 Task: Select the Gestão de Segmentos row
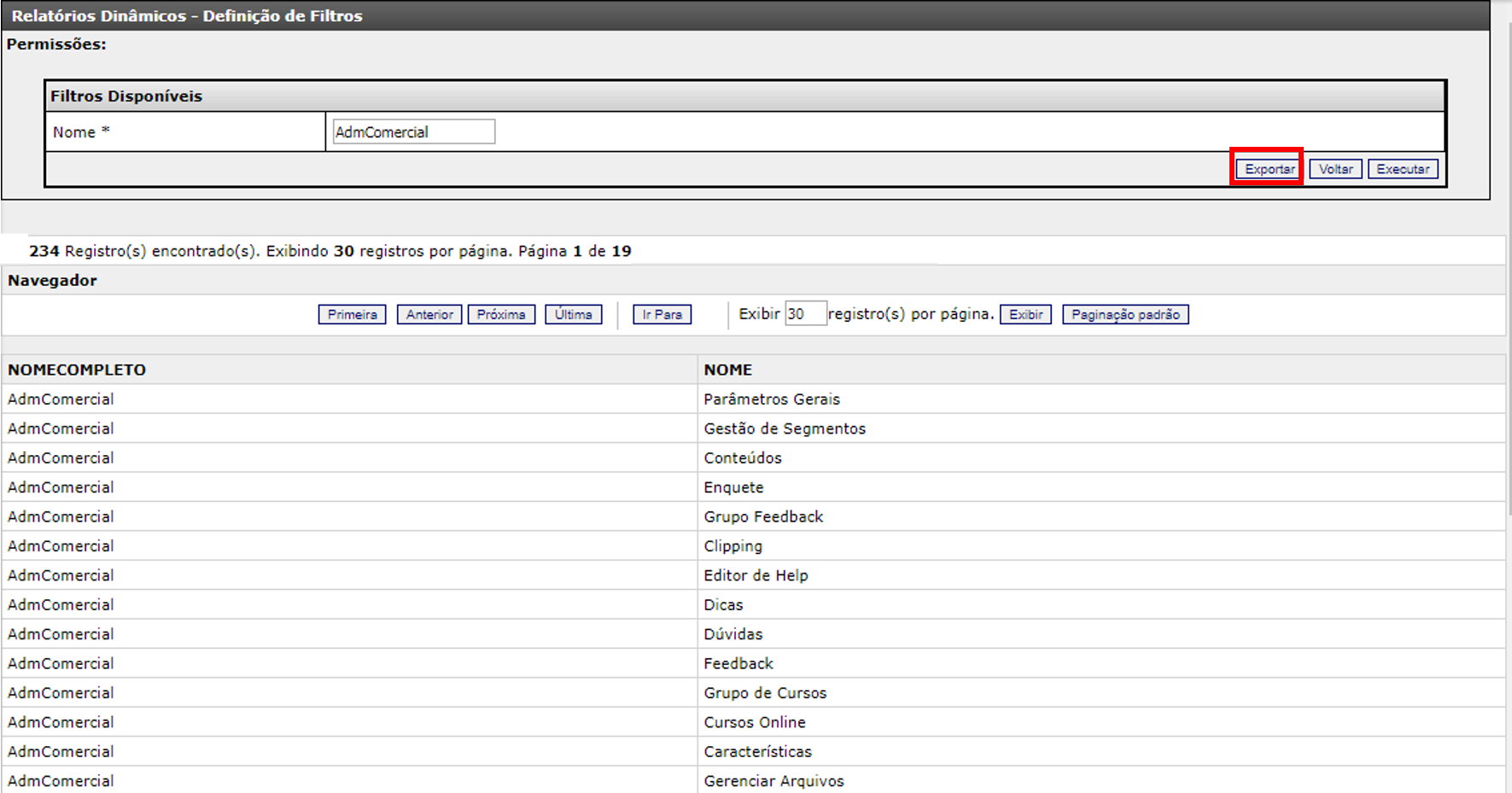point(784,429)
